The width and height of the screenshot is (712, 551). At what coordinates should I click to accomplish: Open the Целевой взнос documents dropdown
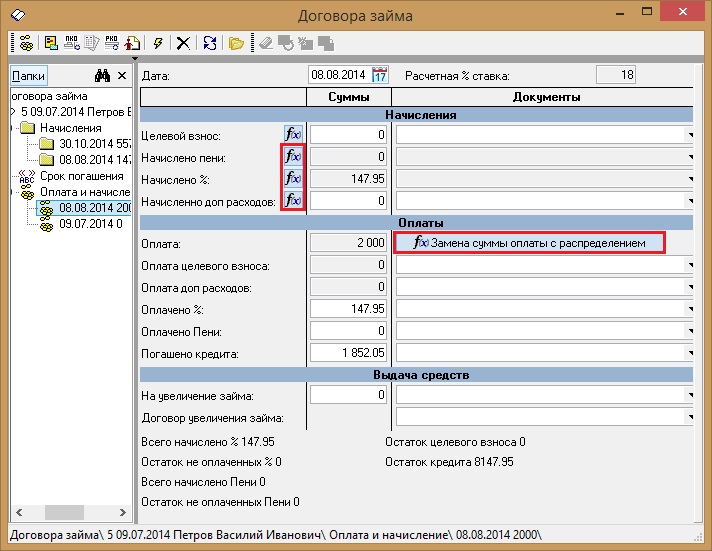click(x=690, y=135)
